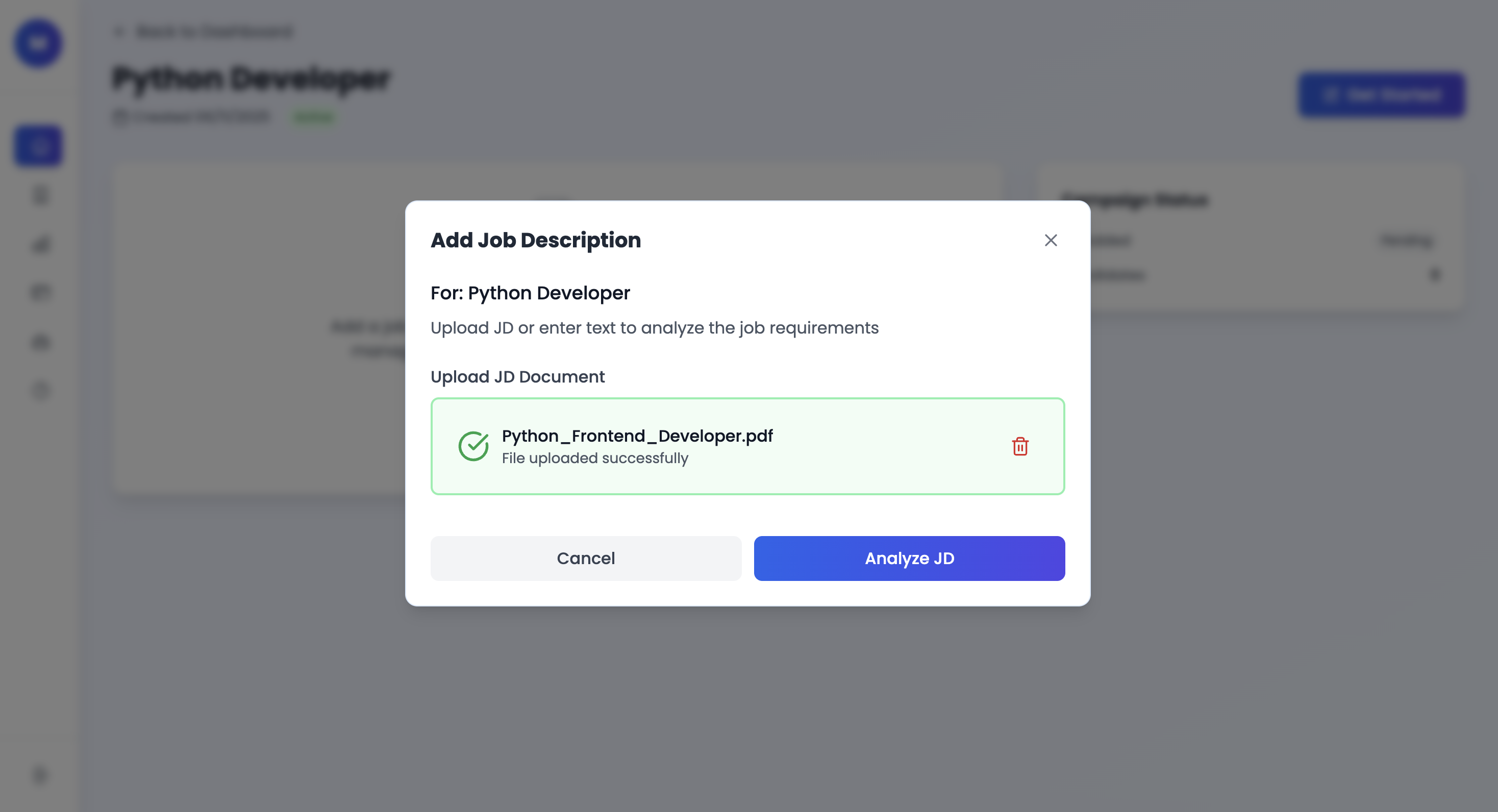
Task: Delete the uploaded Python_Frontend_Developer.pdf file
Action: pyautogui.click(x=1020, y=446)
